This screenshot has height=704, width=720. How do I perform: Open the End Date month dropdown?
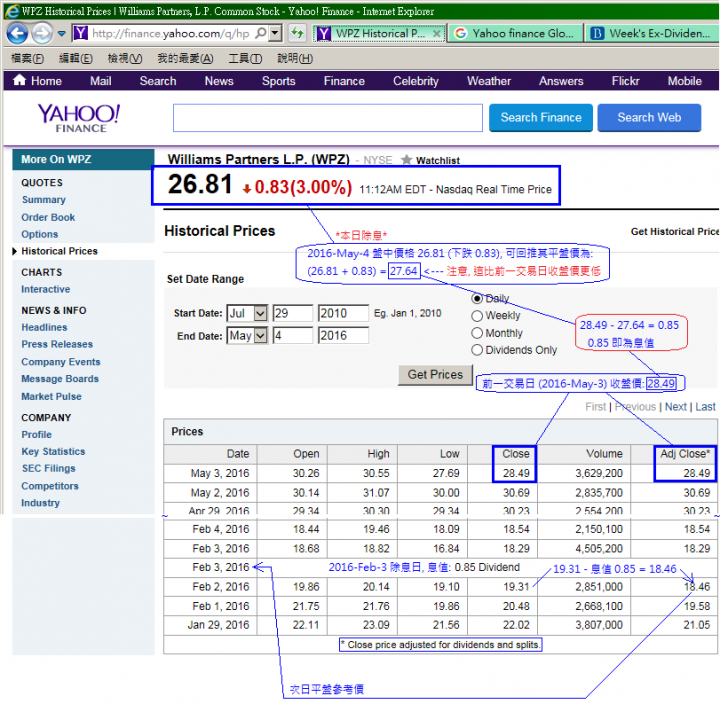[x=247, y=336]
